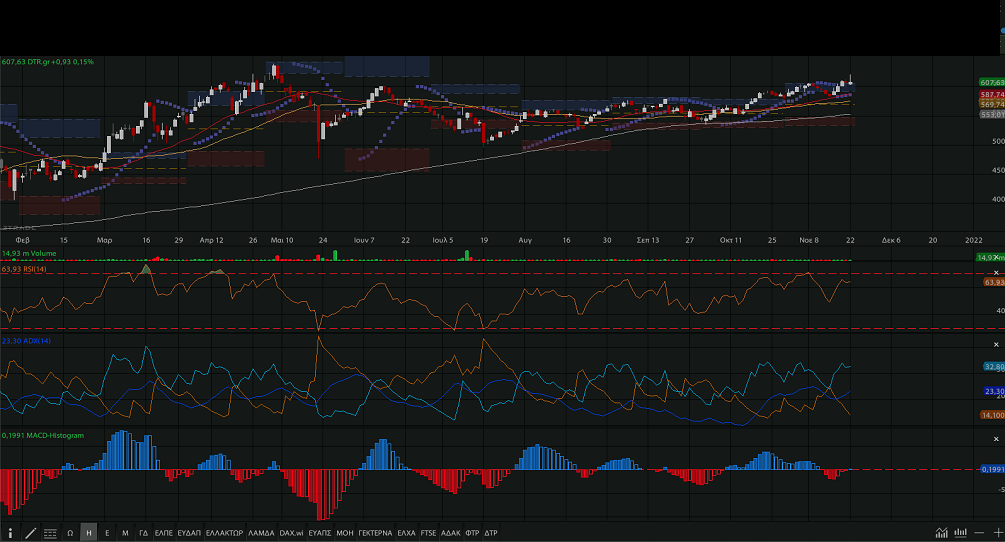Viewport: 1005px width, 542px height.
Task: Click the info icon in bottom toolbar
Action: click(x=11, y=533)
